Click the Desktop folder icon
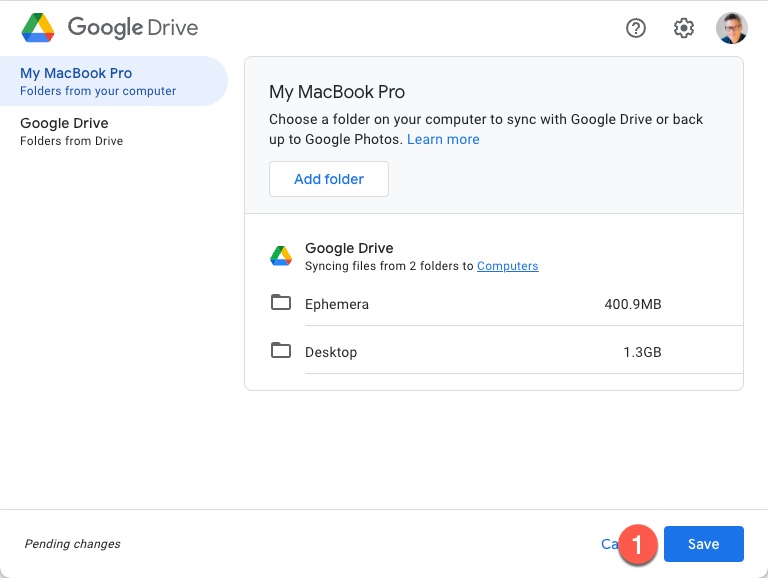Screen dimensions: 768x578 click(x=281, y=350)
